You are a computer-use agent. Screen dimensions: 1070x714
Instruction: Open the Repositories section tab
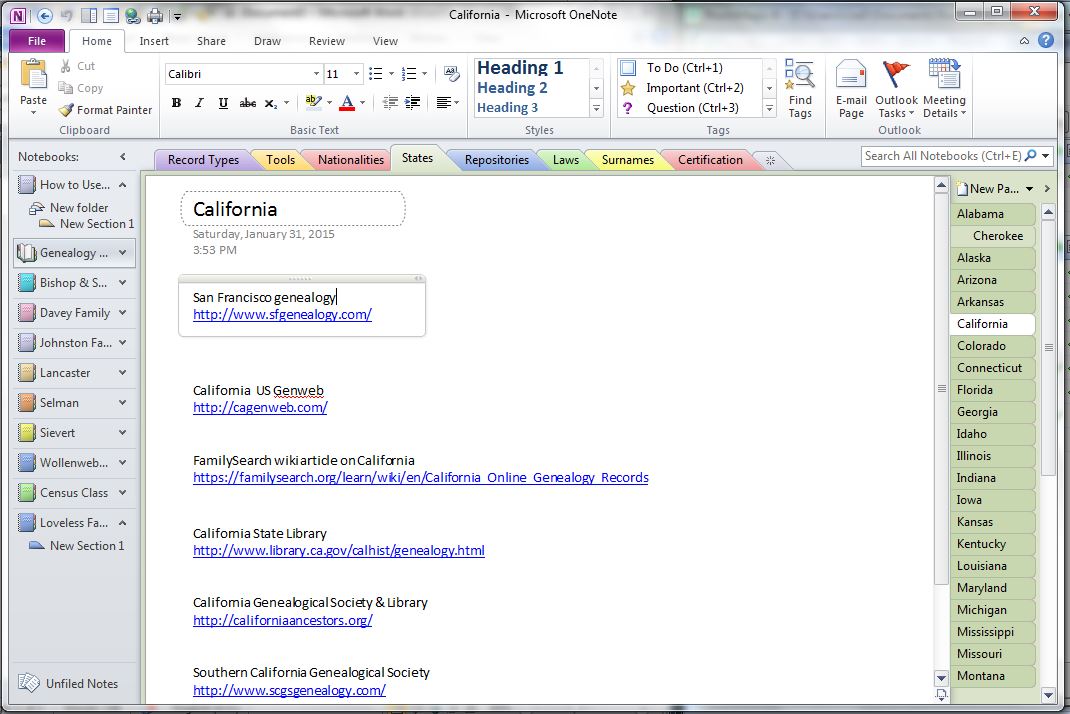497,160
